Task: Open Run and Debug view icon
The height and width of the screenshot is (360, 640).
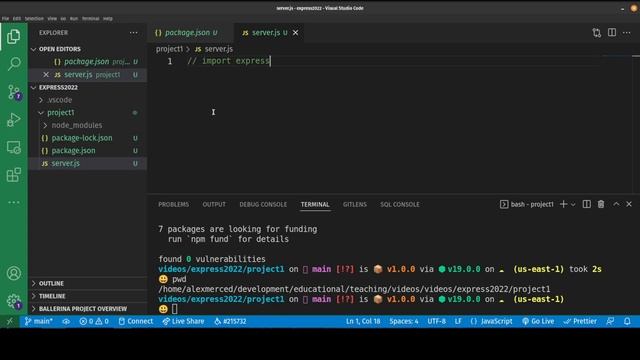Action: pos(13,120)
